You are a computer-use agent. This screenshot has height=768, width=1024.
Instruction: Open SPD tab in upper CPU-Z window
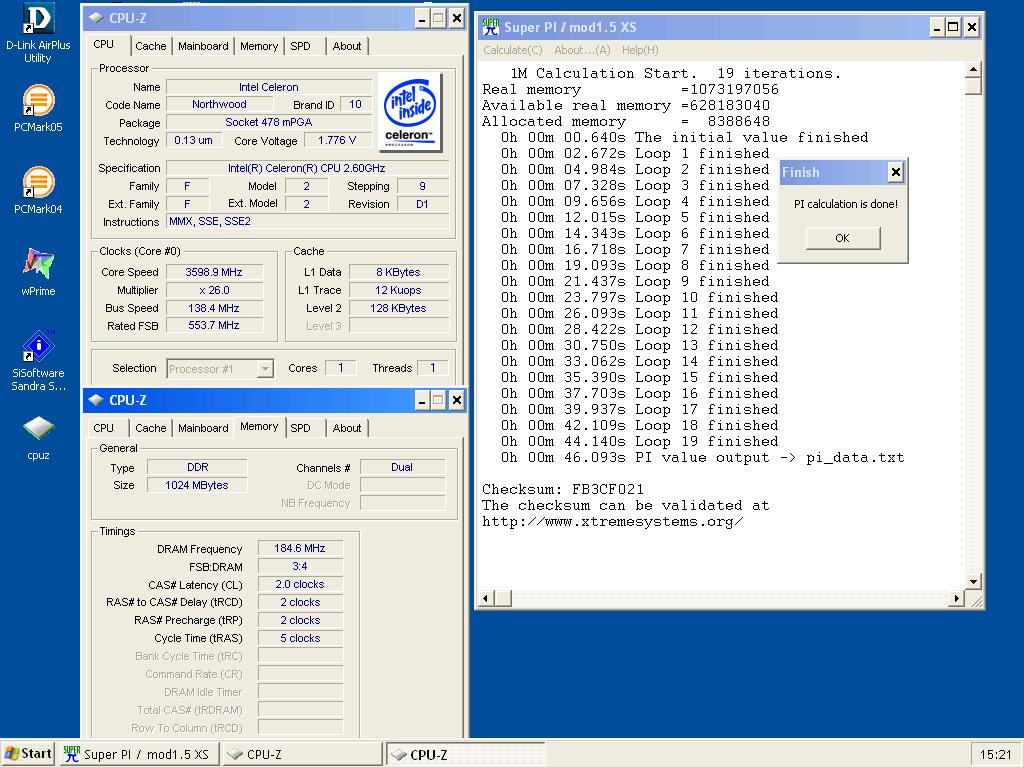pyautogui.click(x=300, y=46)
